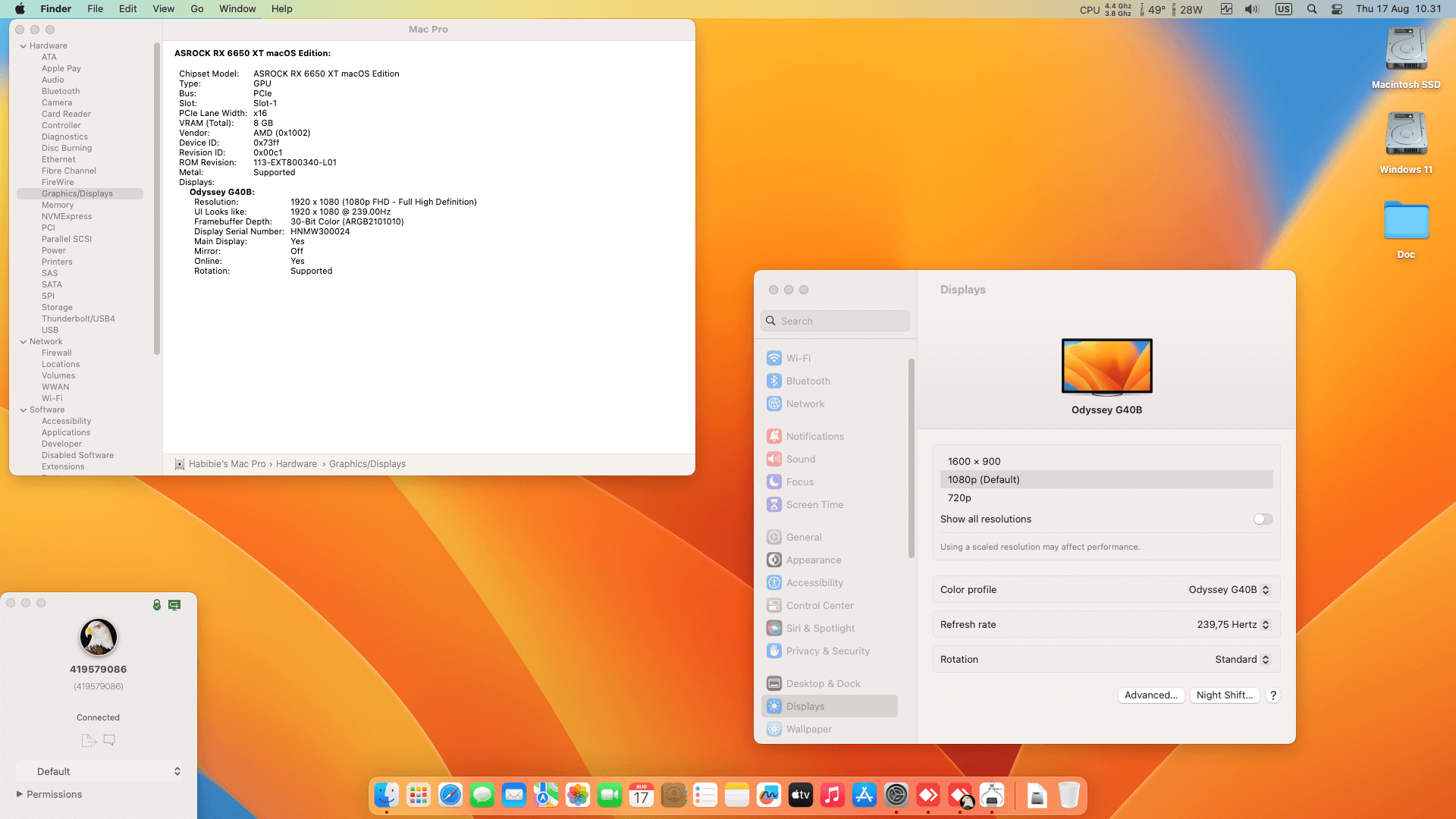Screen dimensions: 1456x819
Task: Expand the Permissions disclosure triangle
Action: 20,794
